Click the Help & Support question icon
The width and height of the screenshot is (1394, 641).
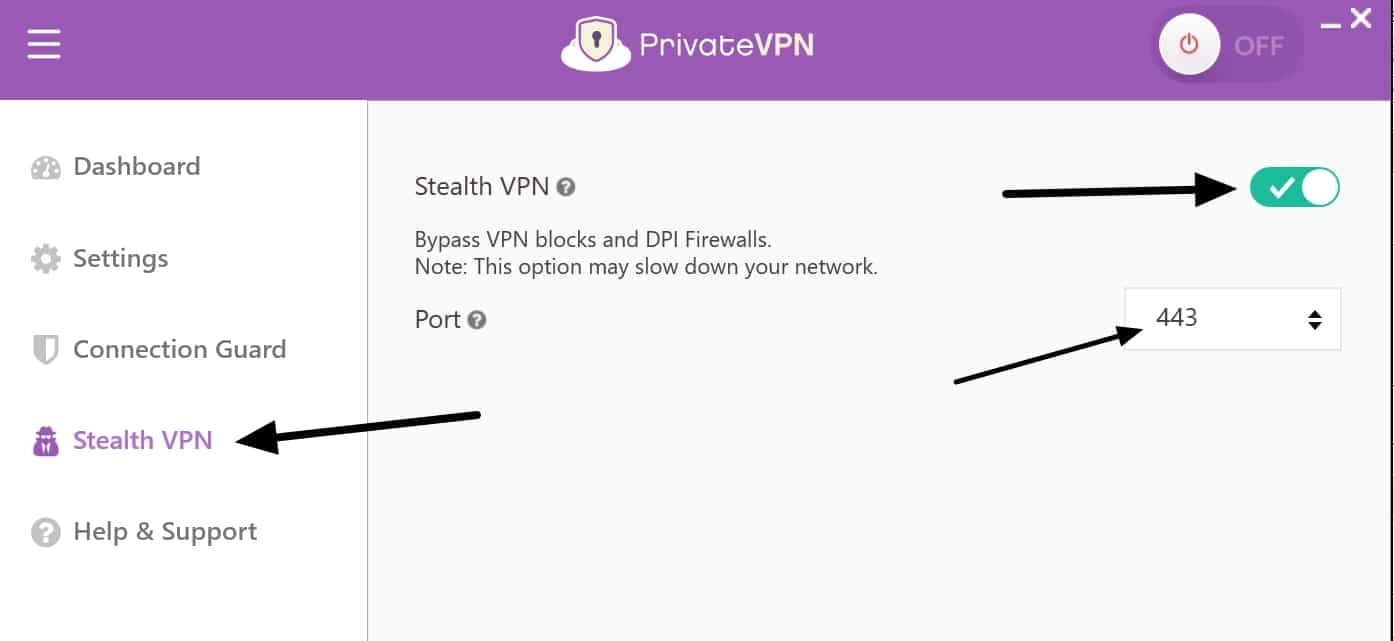pos(46,532)
